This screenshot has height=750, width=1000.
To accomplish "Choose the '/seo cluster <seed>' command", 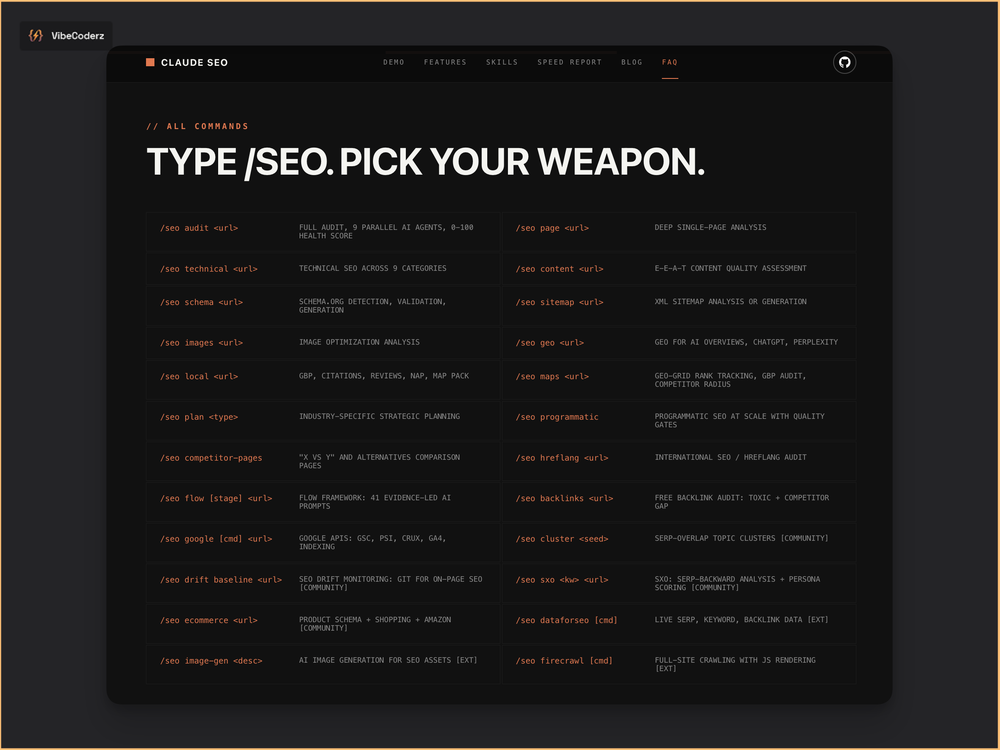I will click(562, 539).
